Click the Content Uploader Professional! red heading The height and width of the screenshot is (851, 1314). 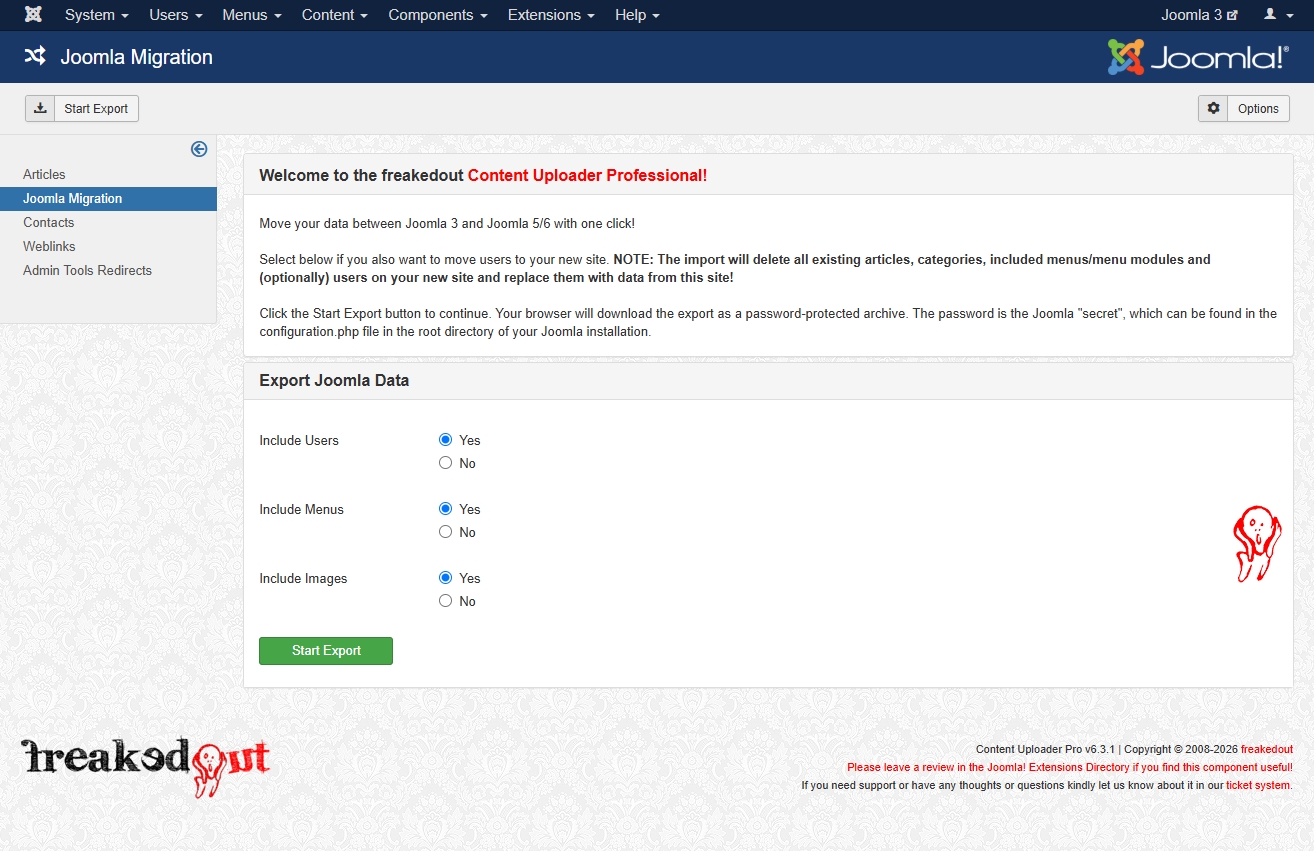(x=587, y=175)
